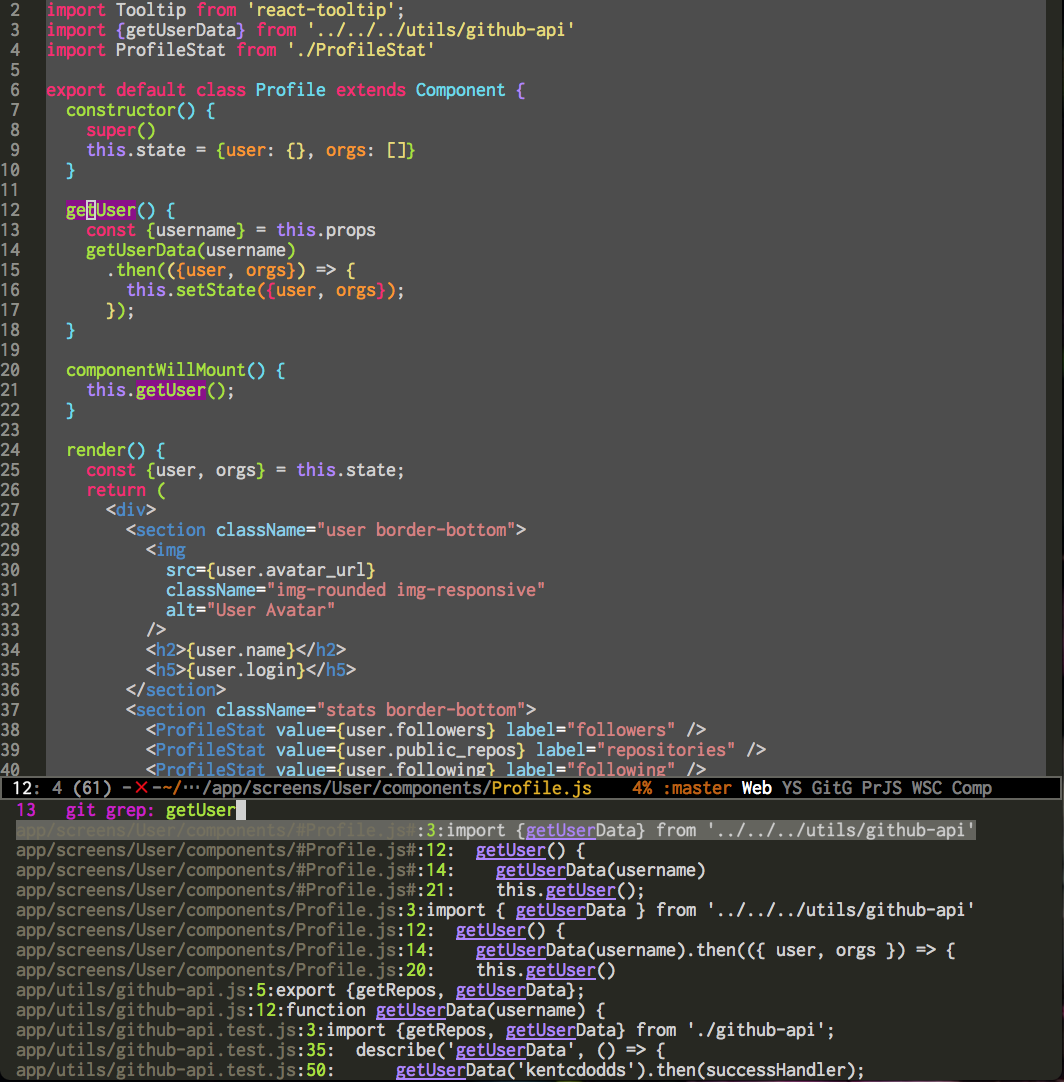Select the highlighted #Profile.js:3 grep result
This screenshot has width=1064, height=1082.
300,829
